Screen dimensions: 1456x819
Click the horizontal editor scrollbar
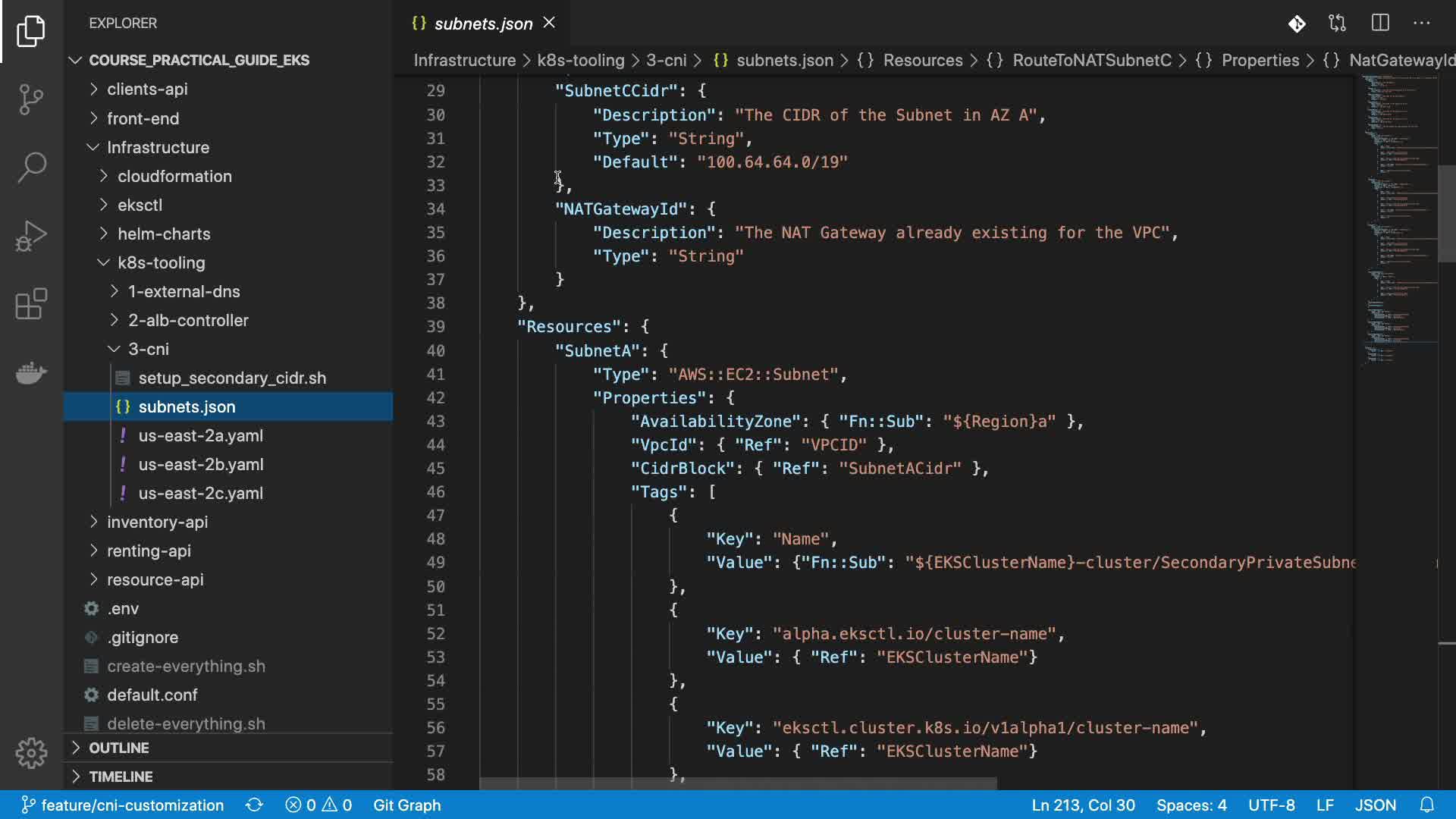[x=738, y=783]
